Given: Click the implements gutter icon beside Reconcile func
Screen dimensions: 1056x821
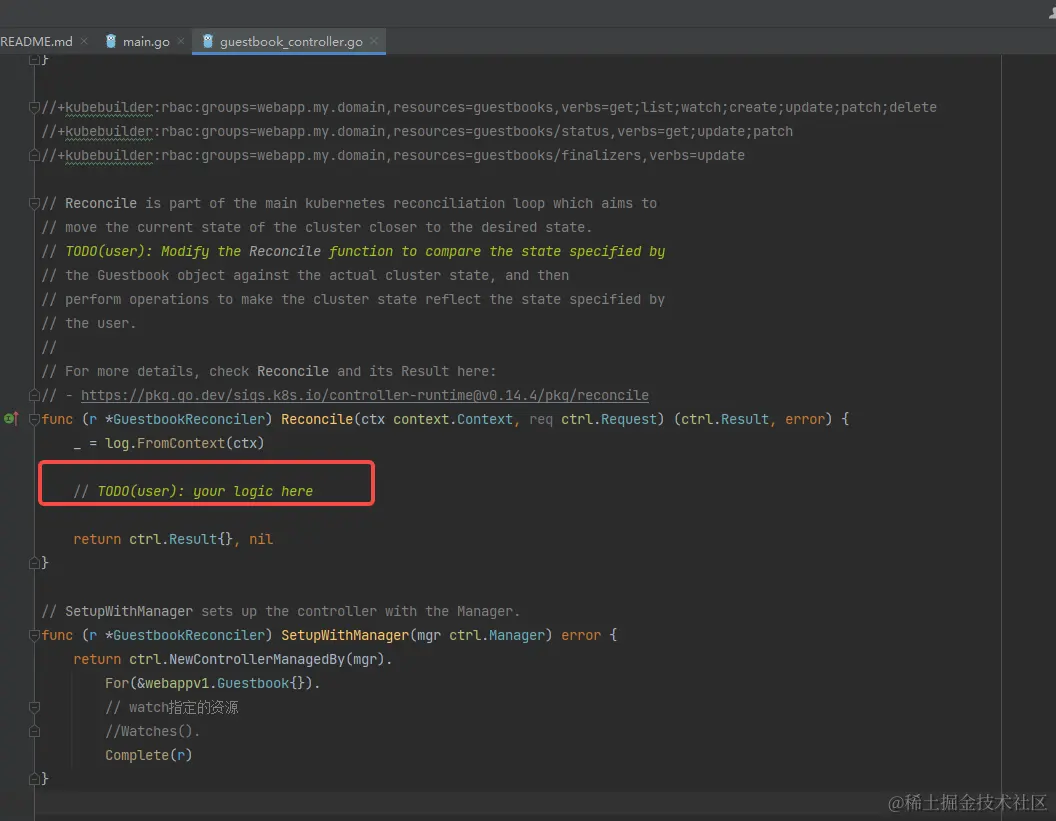Looking at the screenshot, I should pyautogui.click(x=11, y=419).
